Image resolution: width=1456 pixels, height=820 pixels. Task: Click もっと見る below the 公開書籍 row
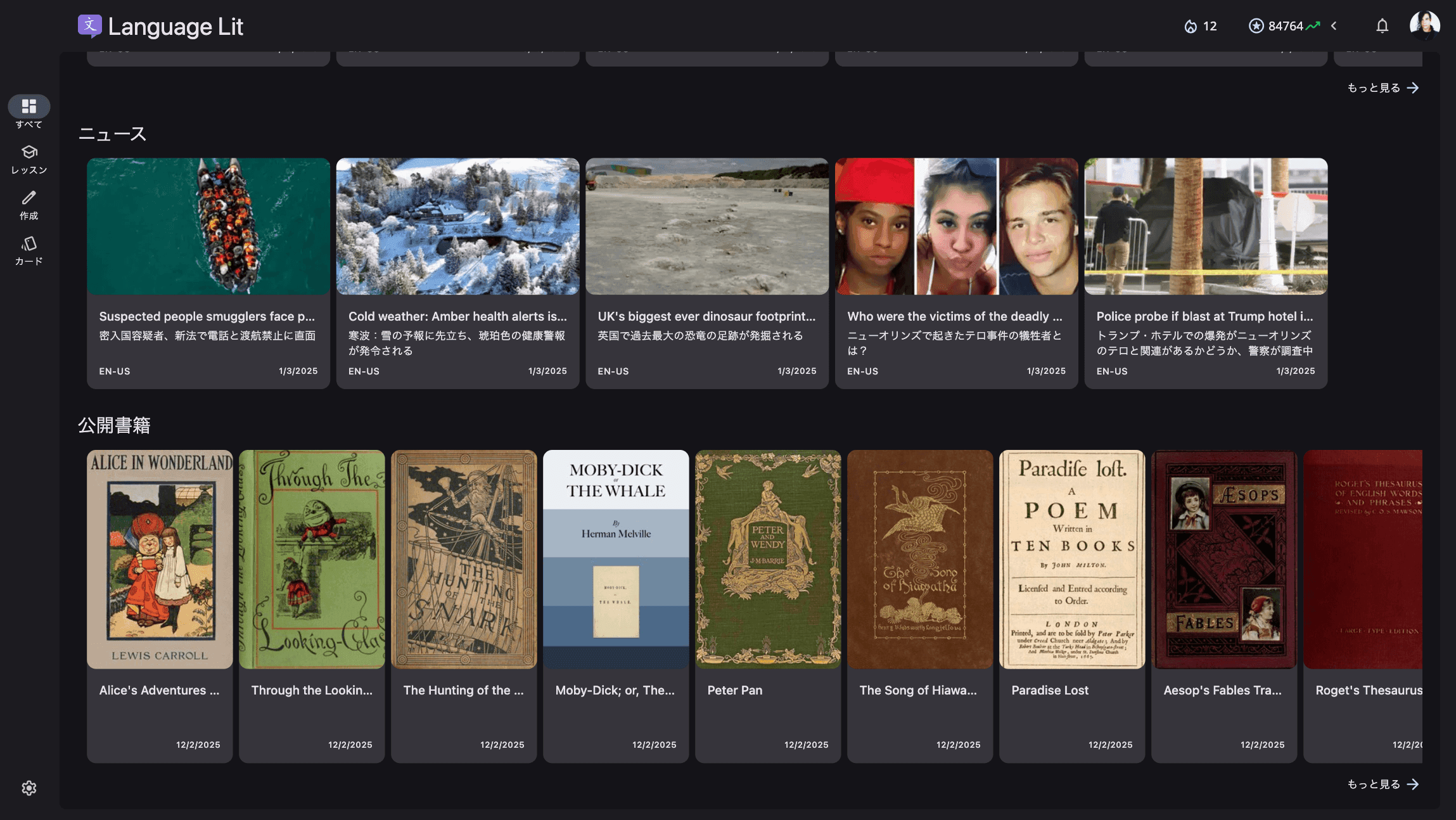click(1383, 785)
